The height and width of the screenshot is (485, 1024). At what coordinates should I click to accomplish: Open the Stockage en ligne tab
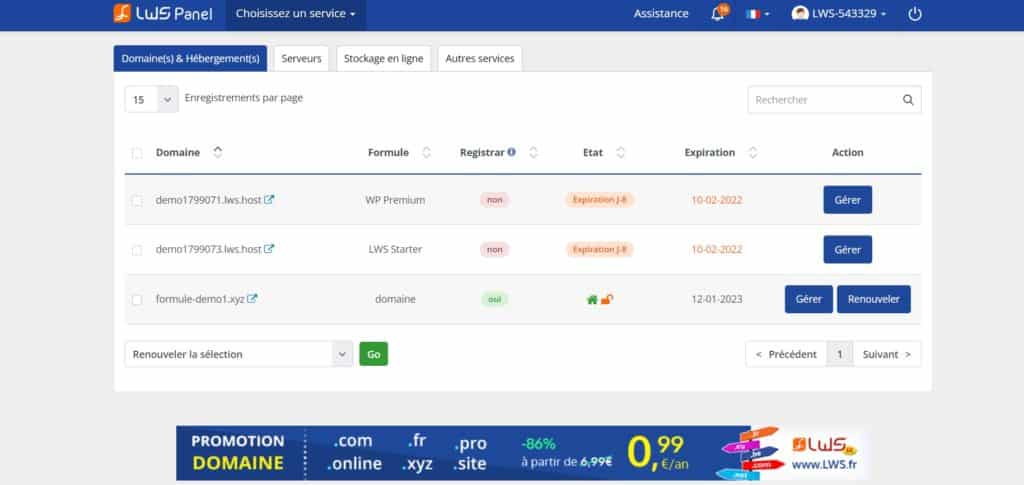383,59
